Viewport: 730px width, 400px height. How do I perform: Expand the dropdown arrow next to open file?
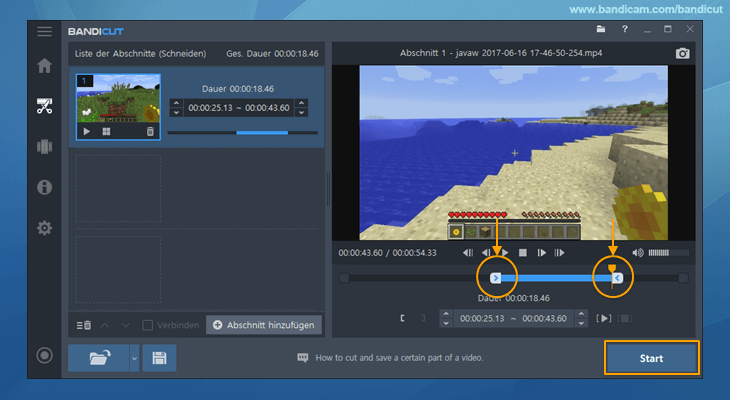135,358
